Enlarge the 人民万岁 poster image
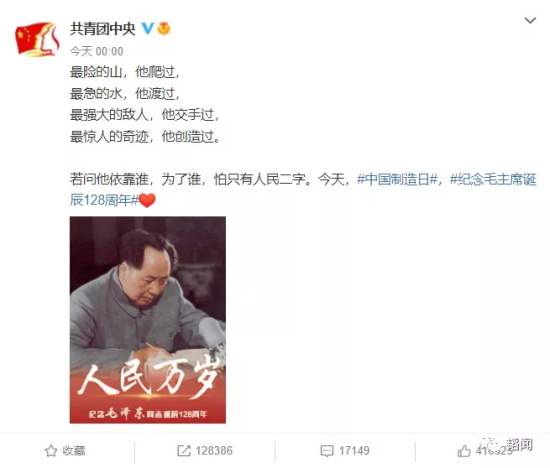Screen dimensions: 550x468 coord(148,320)
